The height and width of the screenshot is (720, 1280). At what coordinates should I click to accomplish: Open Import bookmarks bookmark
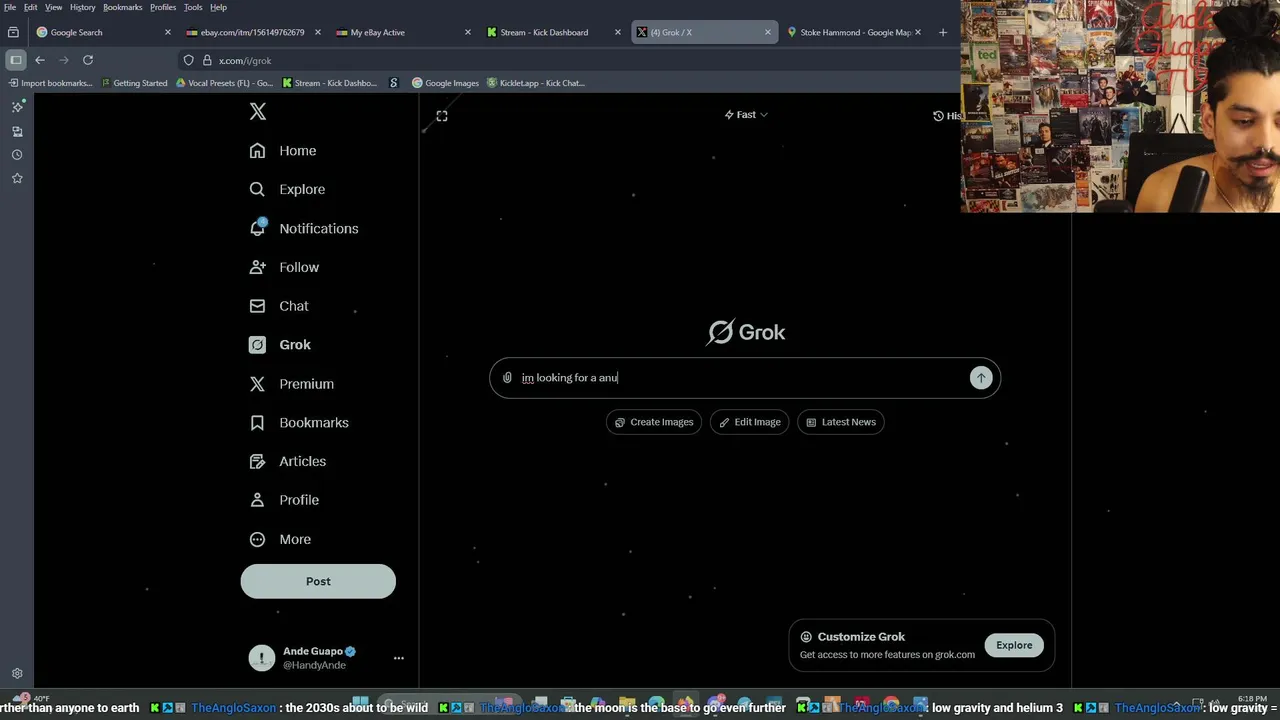[x=50, y=83]
